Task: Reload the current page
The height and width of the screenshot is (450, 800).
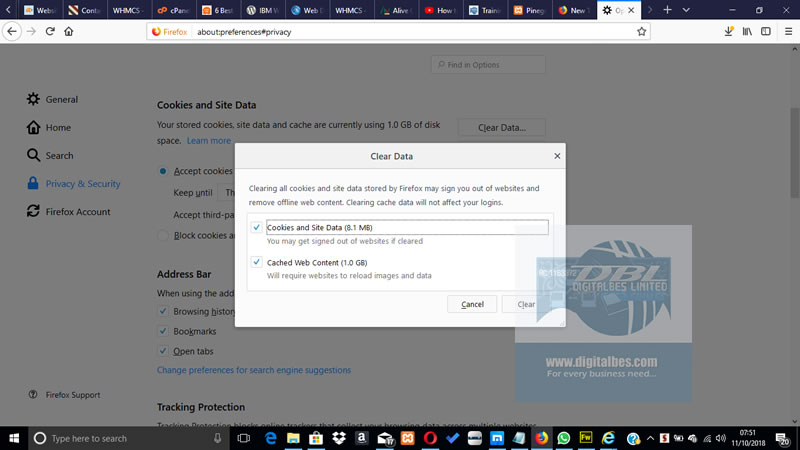Action: (x=50, y=32)
